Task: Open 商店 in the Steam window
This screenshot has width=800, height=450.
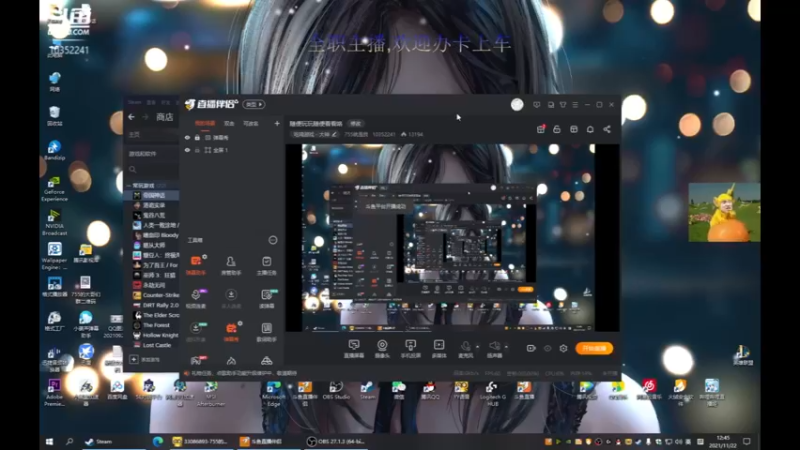Action: [164, 117]
